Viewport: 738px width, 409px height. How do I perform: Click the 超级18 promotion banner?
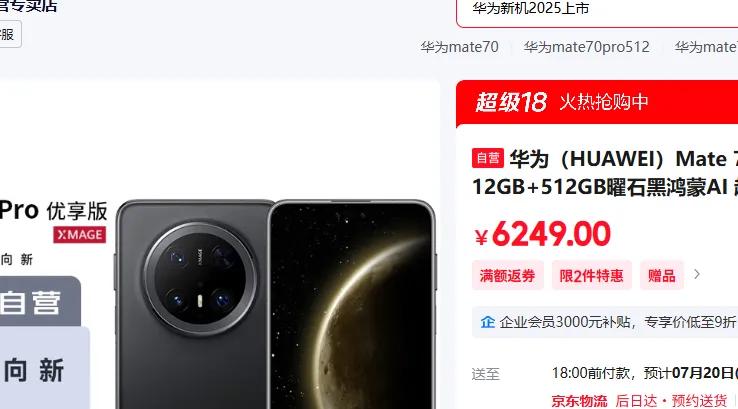click(x=597, y=103)
